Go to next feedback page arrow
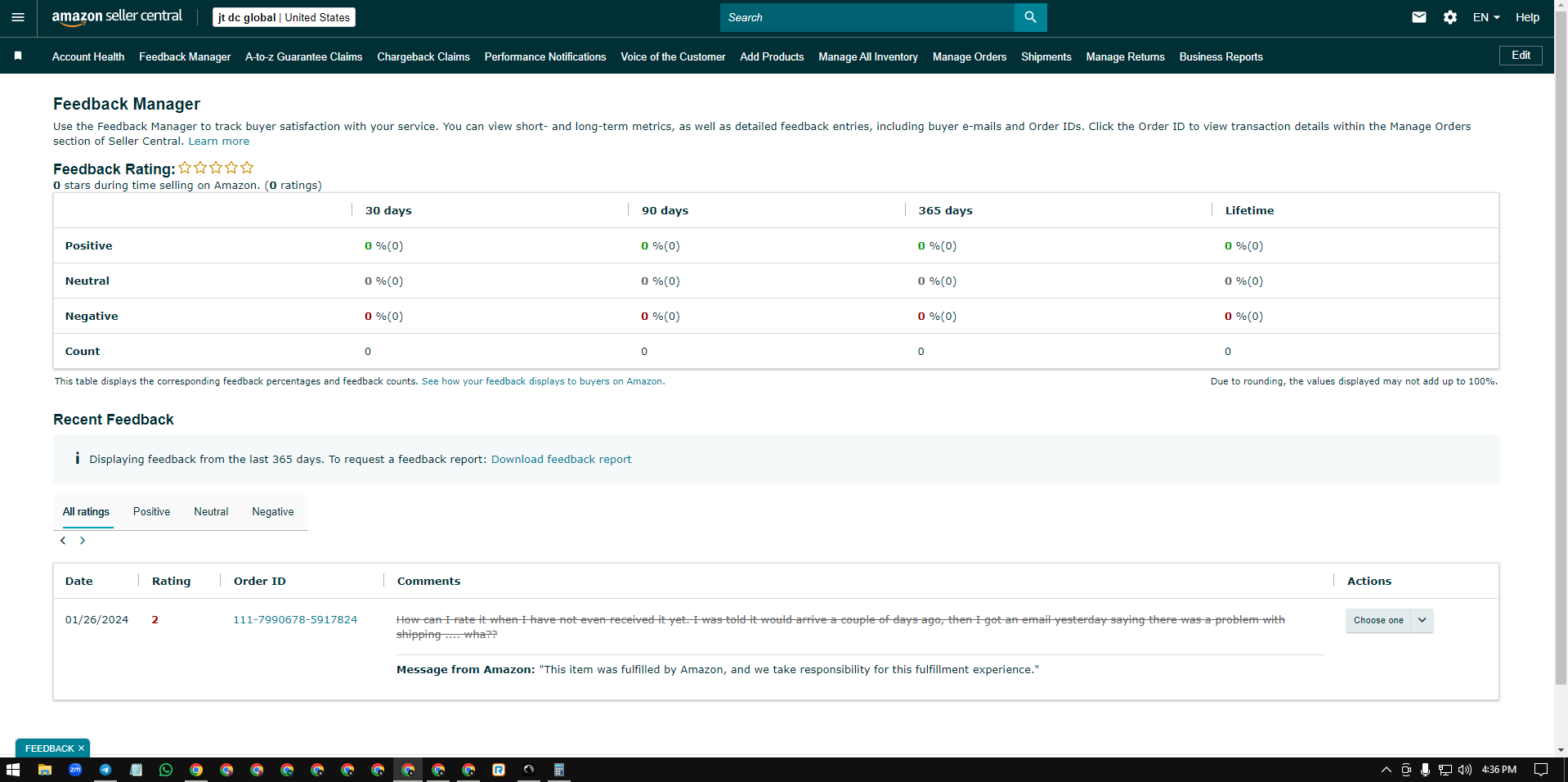Viewport: 1568px width, 782px height. click(83, 541)
